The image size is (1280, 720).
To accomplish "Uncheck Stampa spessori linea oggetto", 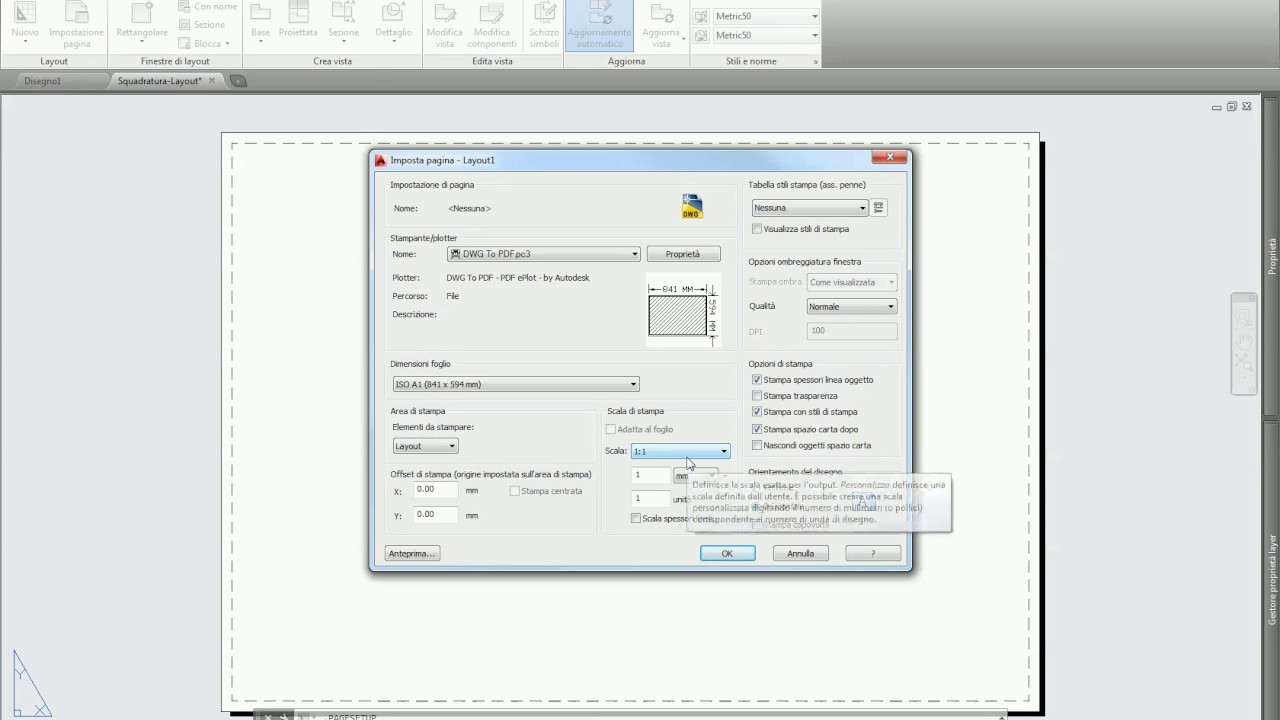I will pyautogui.click(x=757, y=380).
